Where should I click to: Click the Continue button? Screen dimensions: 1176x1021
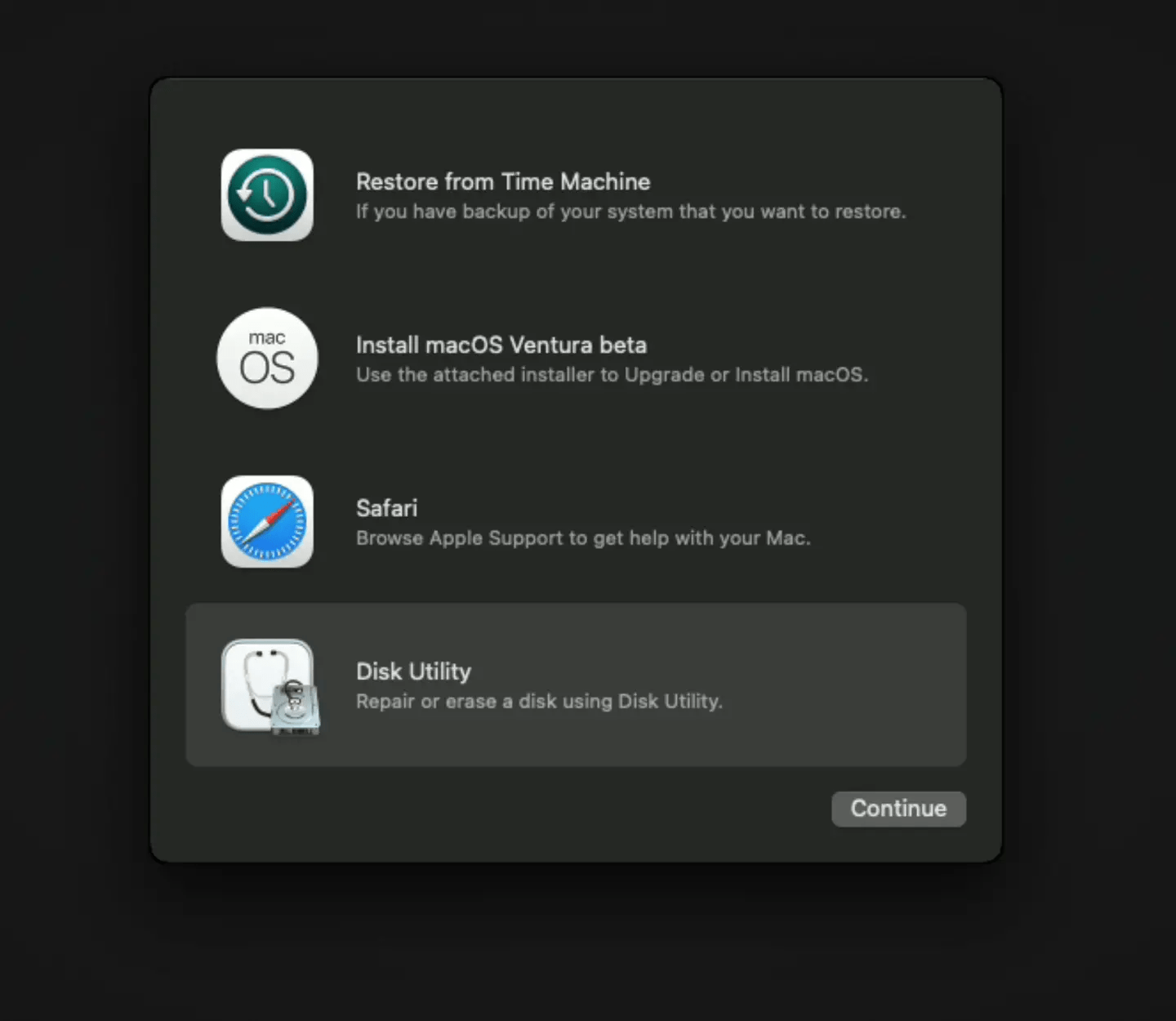tap(898, 809)
